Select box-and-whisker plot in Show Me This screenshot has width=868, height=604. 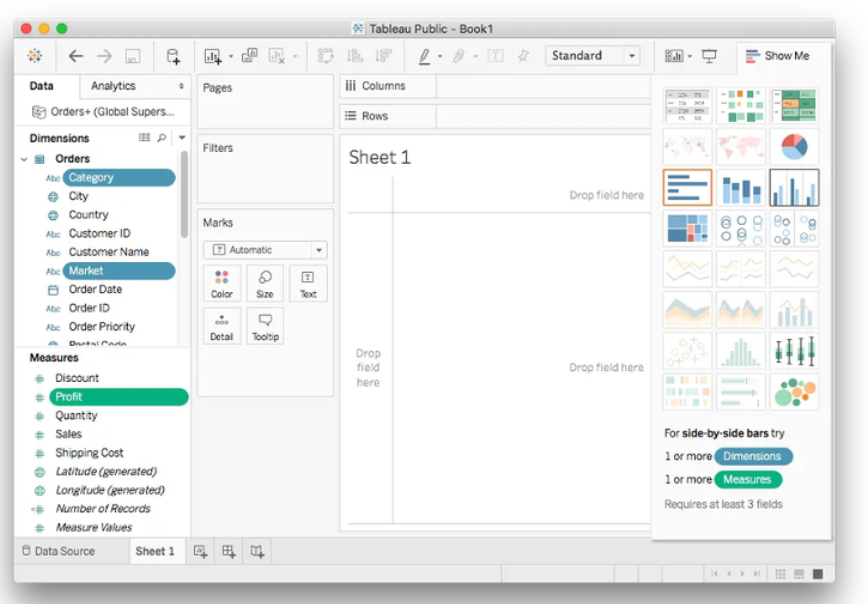[794, 351]
